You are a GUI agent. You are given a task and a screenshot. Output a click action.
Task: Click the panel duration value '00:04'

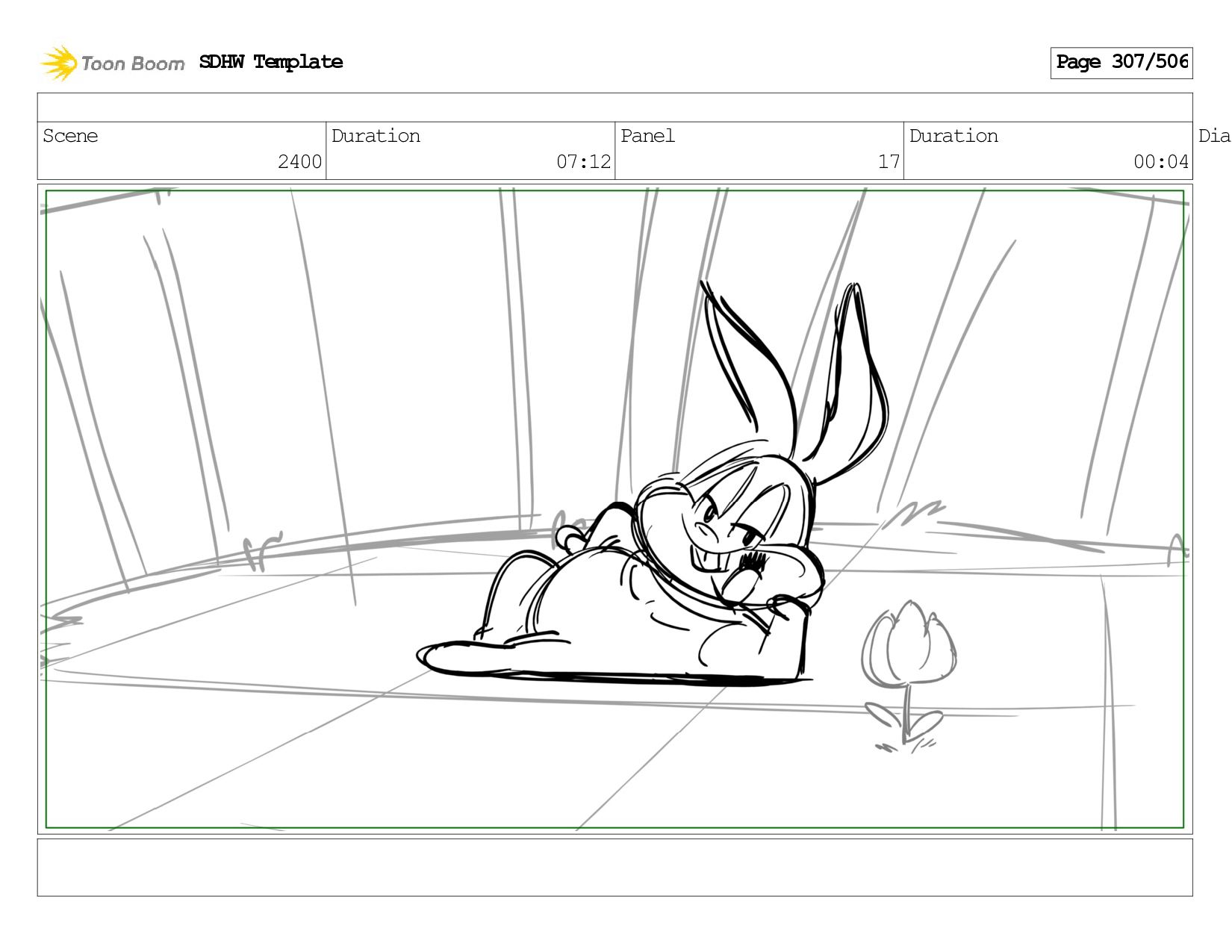[x=1160, y=162]
